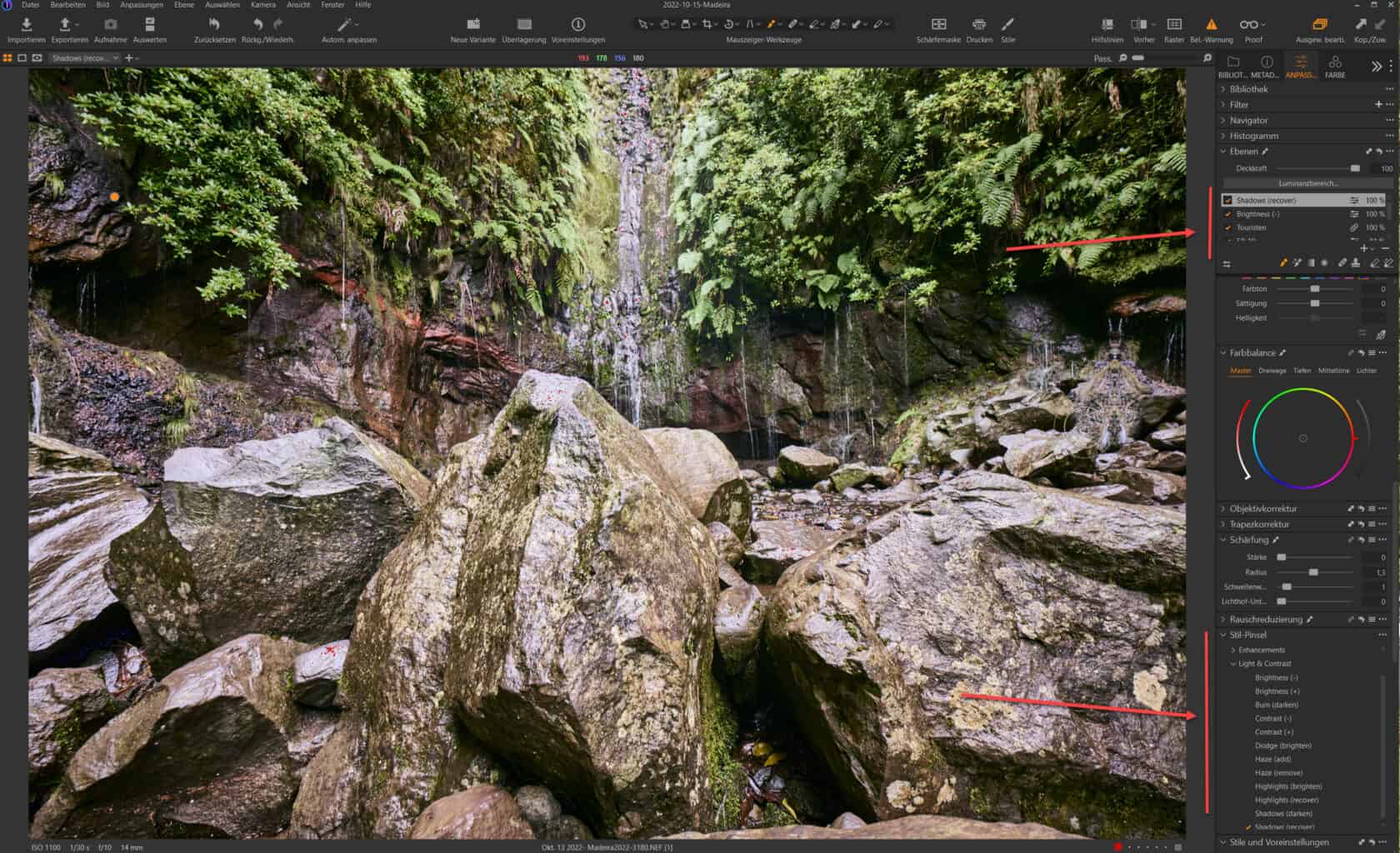Click the Vorher before/after icon
This screenshot has height=853, width=1400.
[x=1138, y=24]
